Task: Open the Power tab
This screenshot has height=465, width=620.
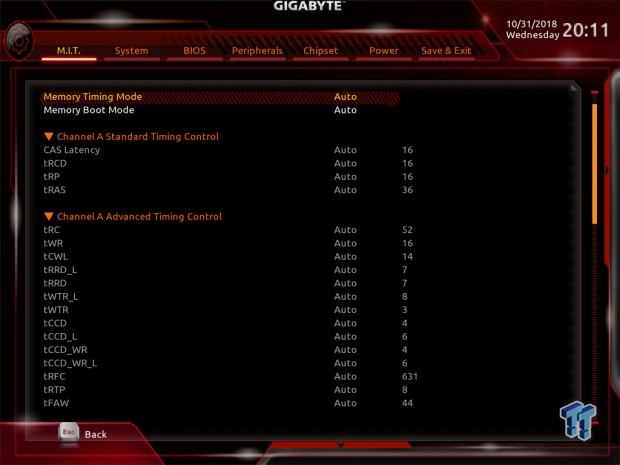Action: (384, 51)
